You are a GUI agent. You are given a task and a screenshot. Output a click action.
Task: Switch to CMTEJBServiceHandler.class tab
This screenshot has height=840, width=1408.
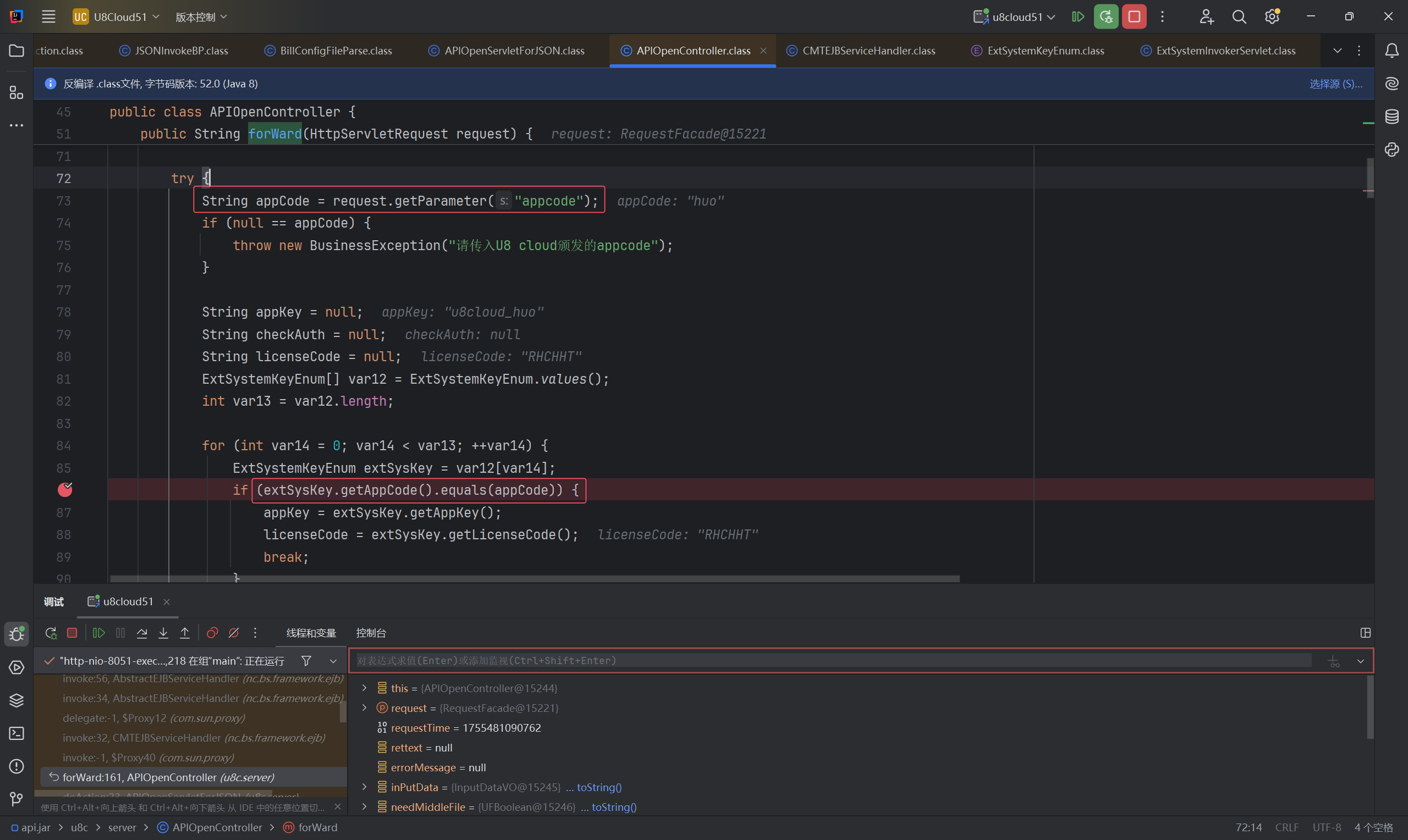pos(861,51)
